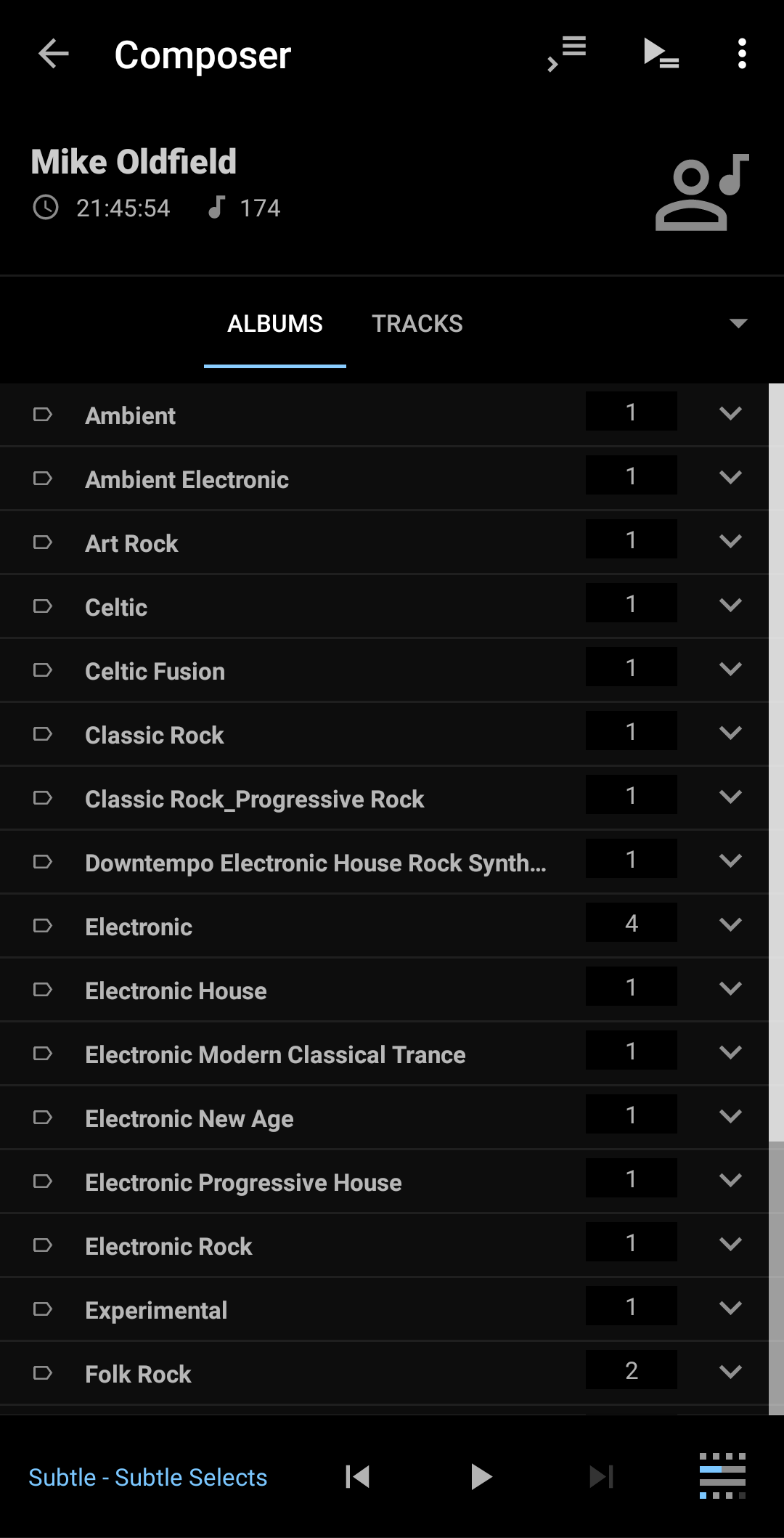The height and width of the screenshot is (1538, 784).
Task: Tap the play all tracks icon
Action: pyautogui.click(x=661, y=54)
